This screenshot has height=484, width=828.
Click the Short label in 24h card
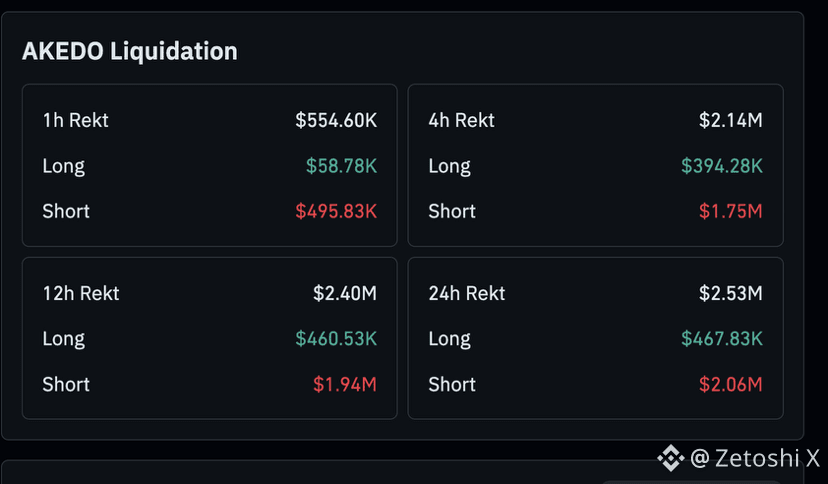tap(452, 384)
